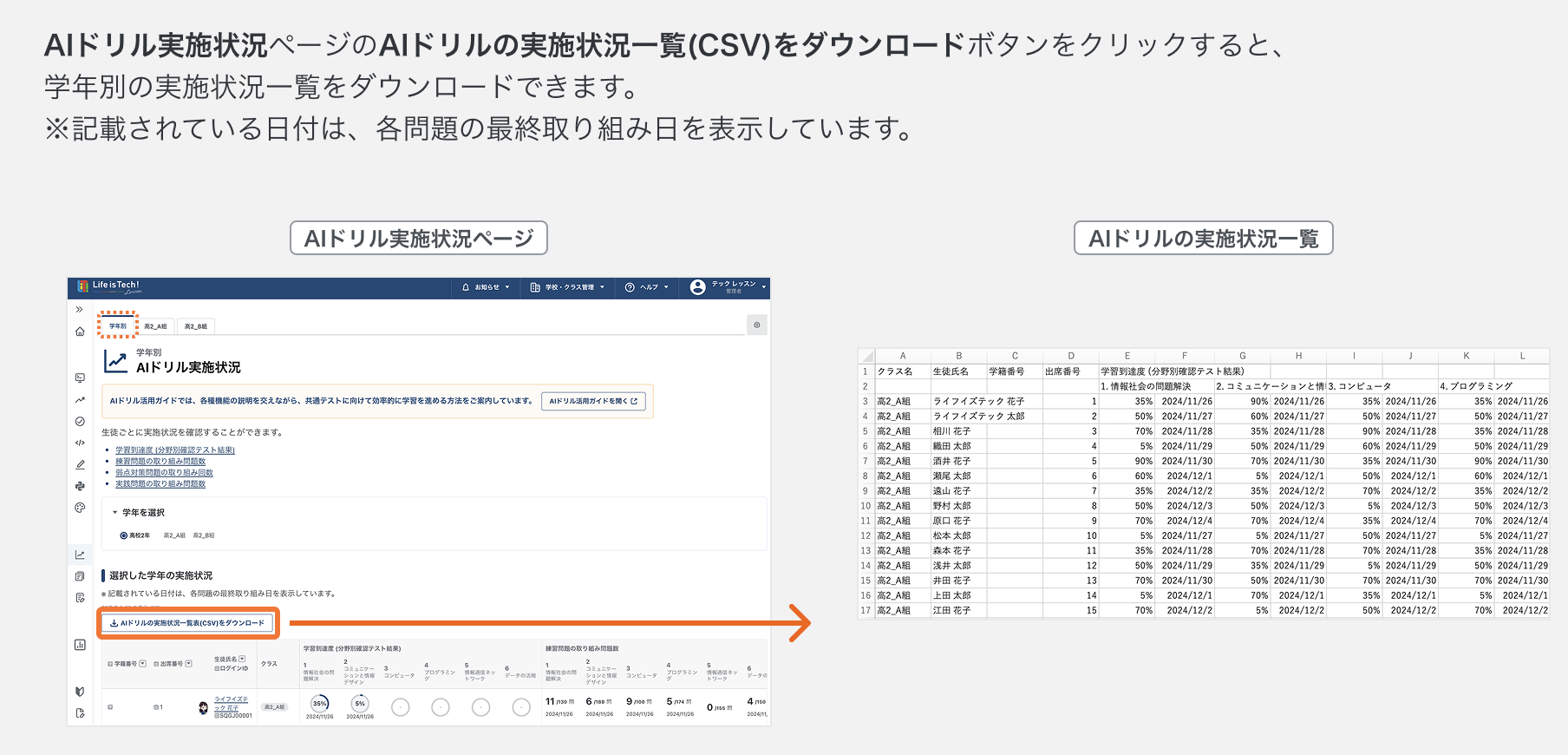Switch to the 高2_B組 tab
1568x755 pixels.
pos(196,326)
